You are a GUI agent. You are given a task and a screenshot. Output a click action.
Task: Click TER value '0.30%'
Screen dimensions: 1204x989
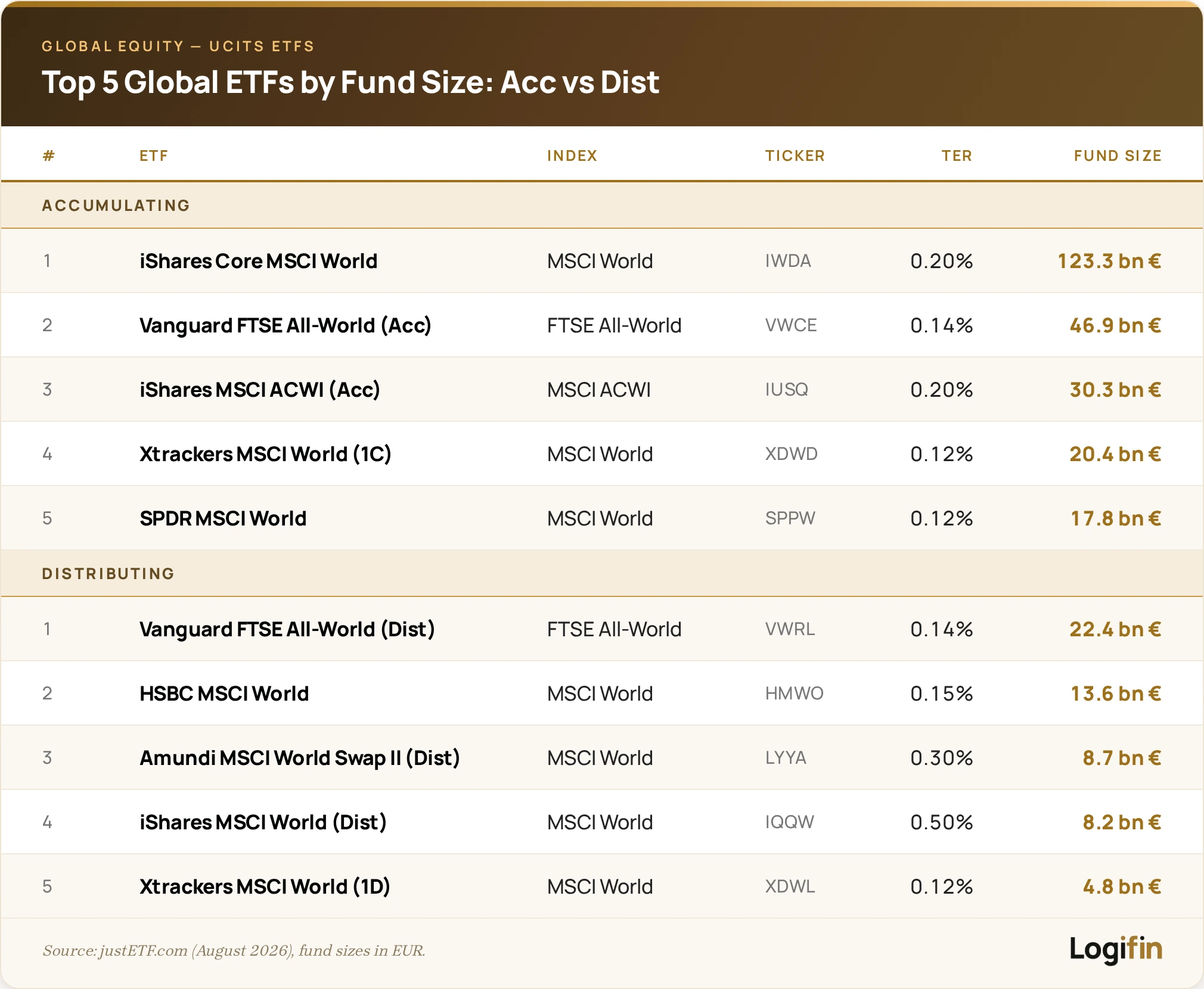(x=942, y=758)
